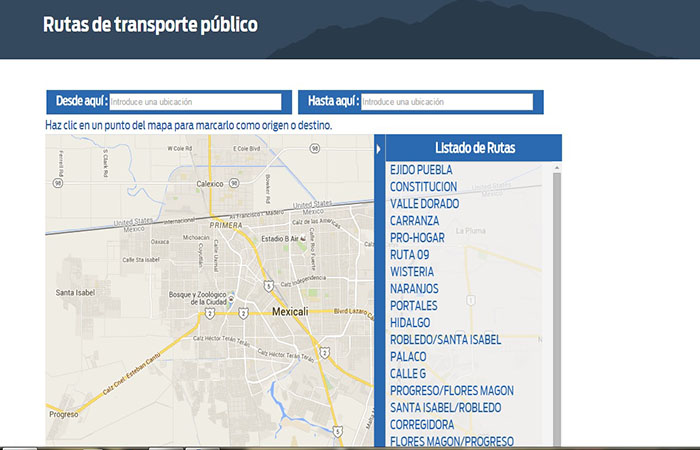Open the EJIDO PUEBLA route
This screenshot has width=700, height=450.
tap(421, 170)
